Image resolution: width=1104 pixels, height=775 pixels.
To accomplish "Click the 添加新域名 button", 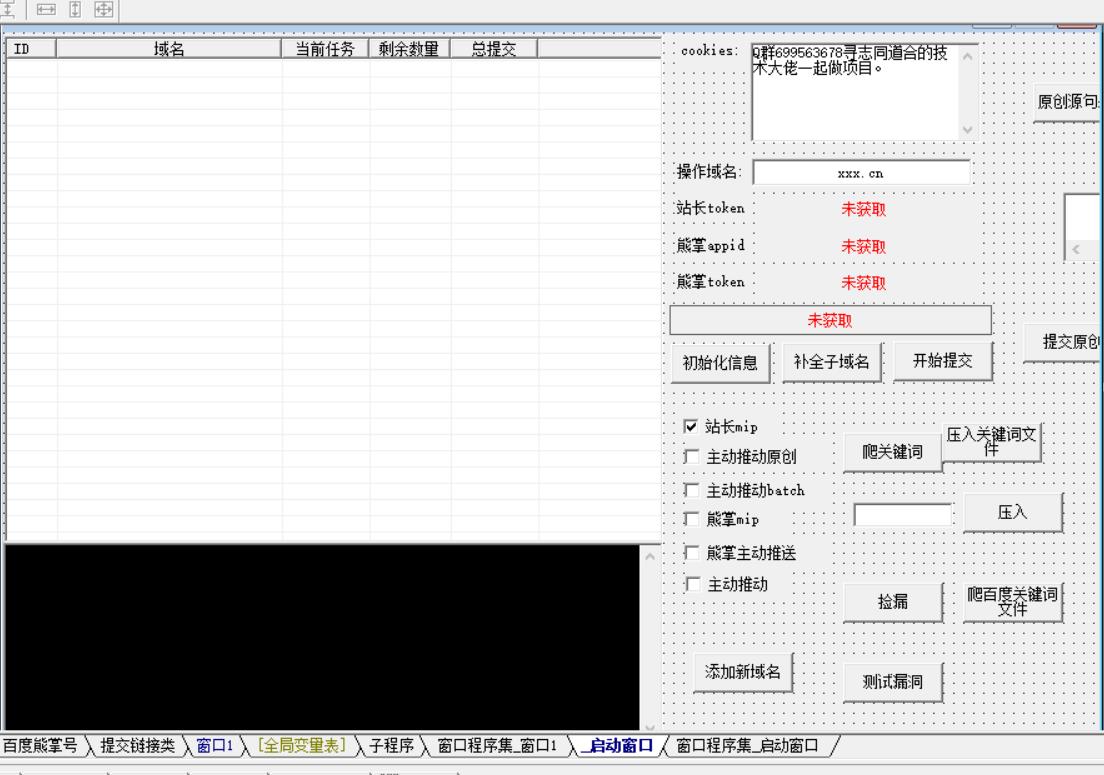I will (743, 672).
